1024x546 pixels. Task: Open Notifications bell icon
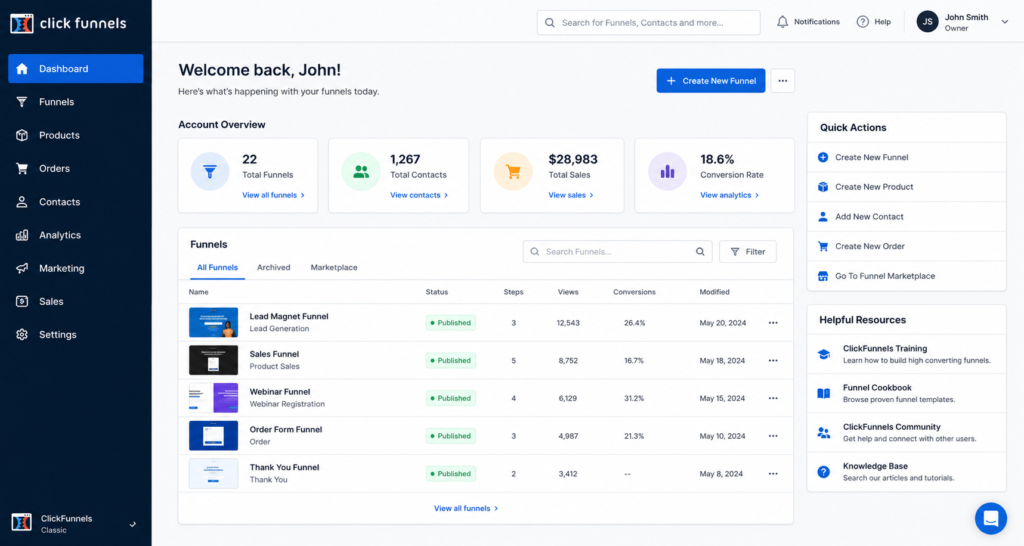point(782,22)
